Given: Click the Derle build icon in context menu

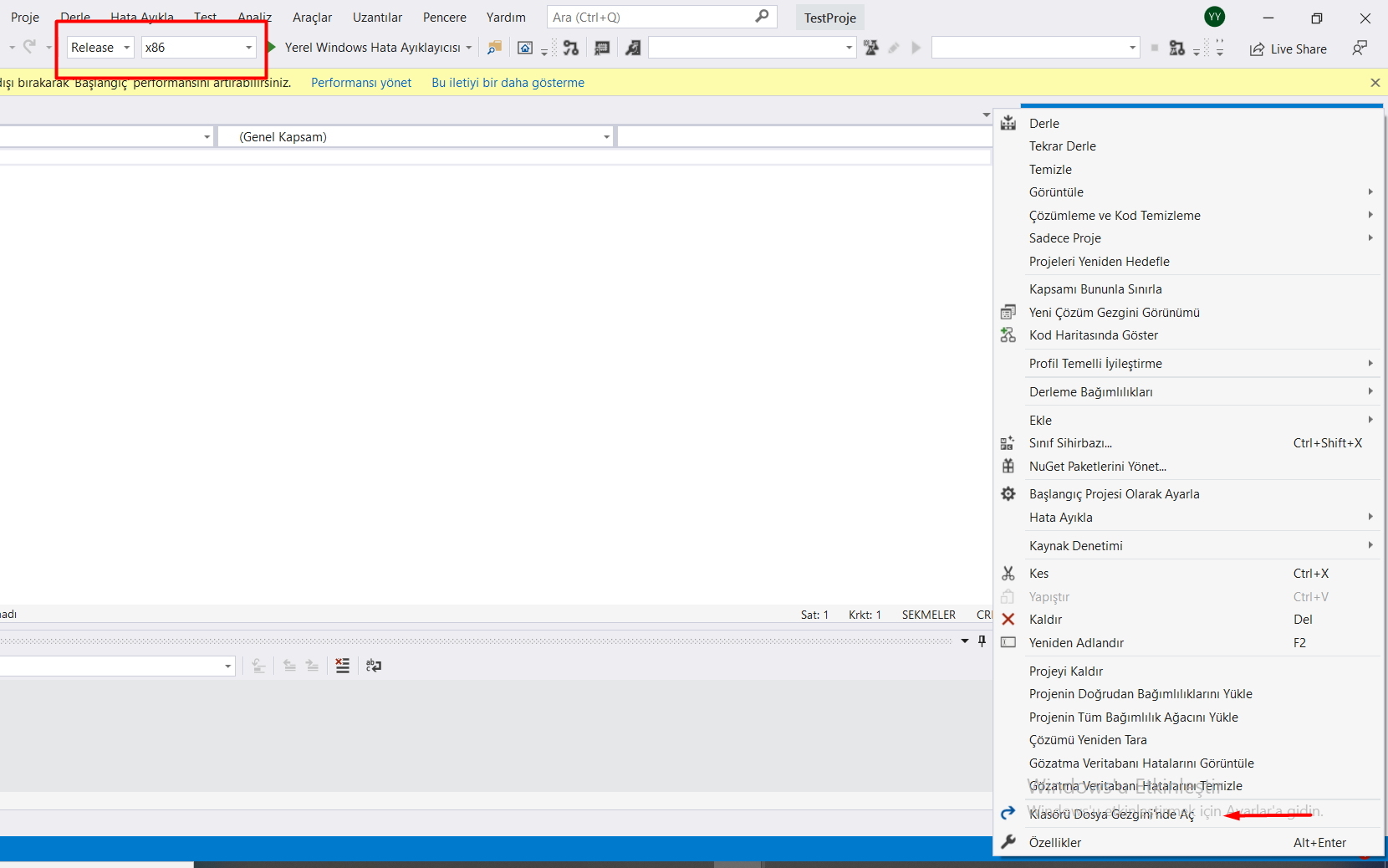Looking at the screenshot, I should tap(1008, 124).
